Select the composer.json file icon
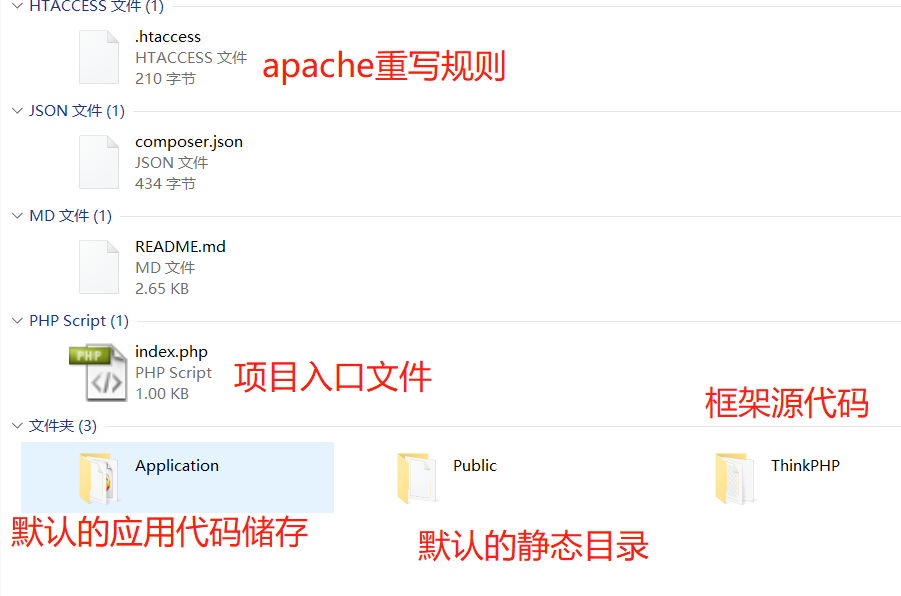Screen dimensions: 901x596 click(99, 162)
